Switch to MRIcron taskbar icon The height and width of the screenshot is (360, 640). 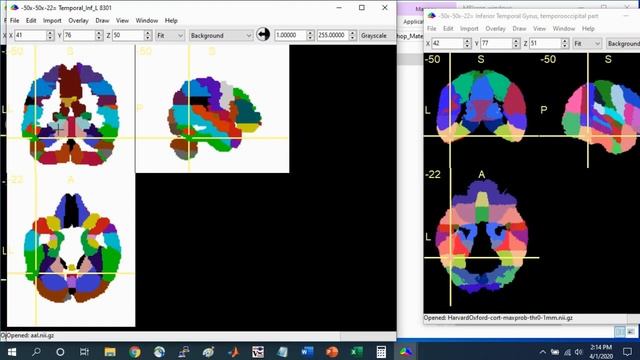click(406, 351)
